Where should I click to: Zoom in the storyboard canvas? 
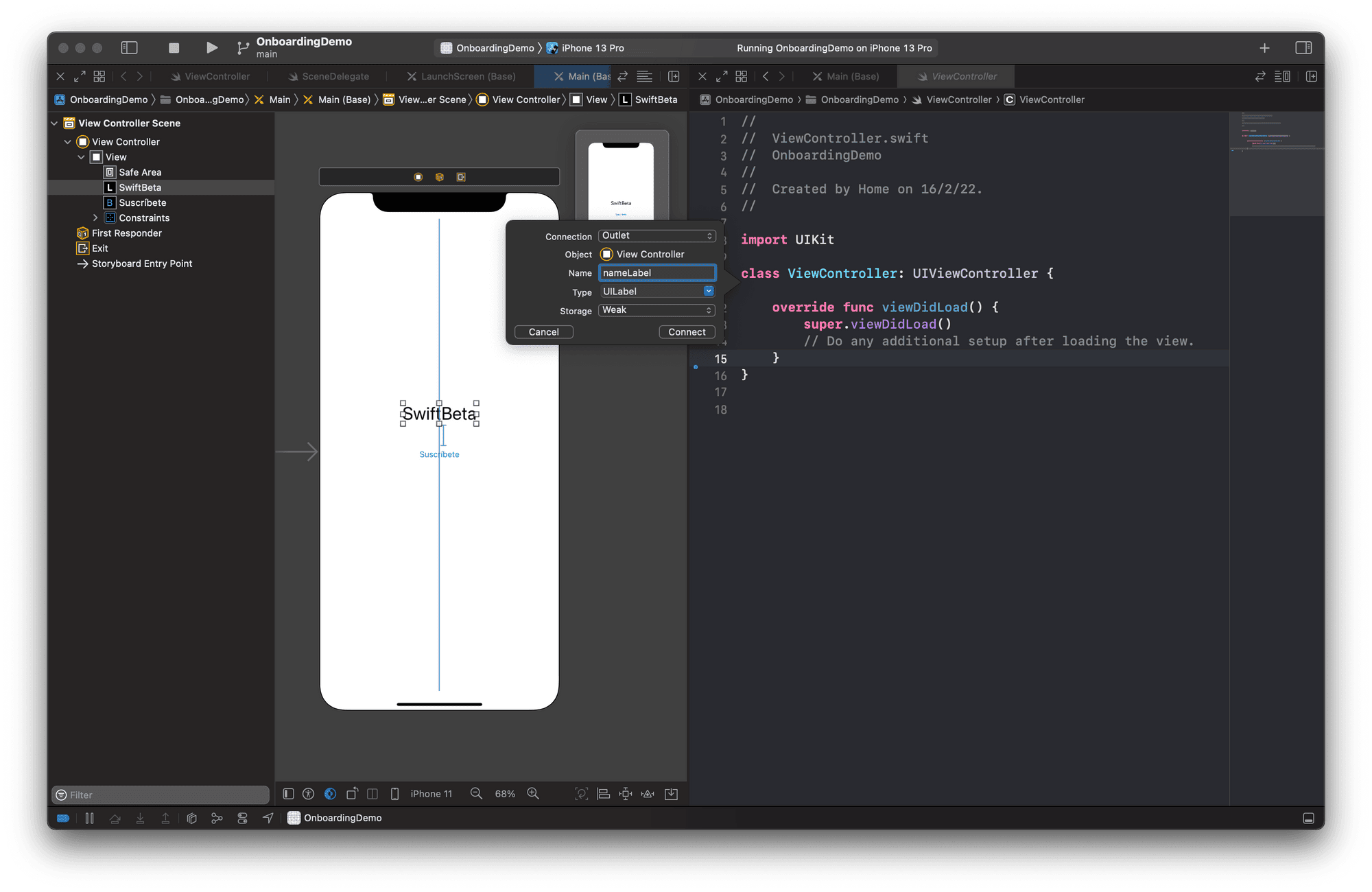(x=533, y=794)
